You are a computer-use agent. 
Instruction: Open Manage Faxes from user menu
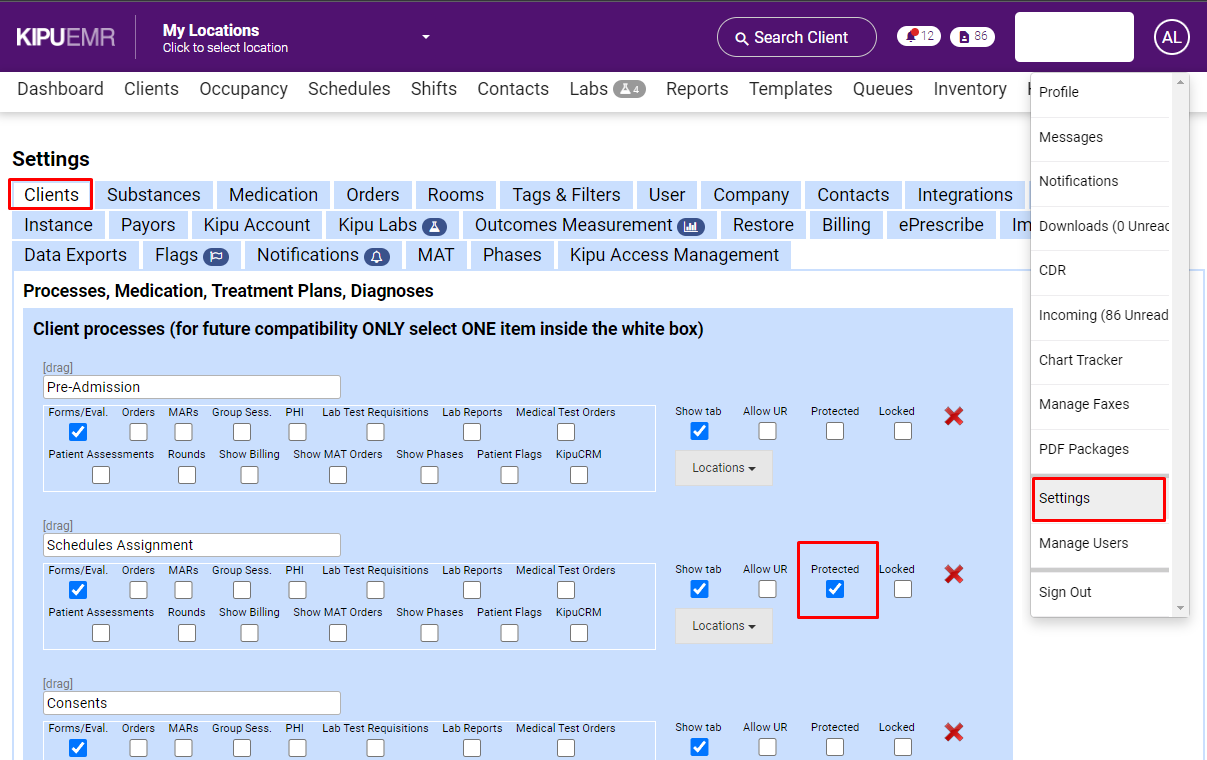tap(1101, 404)
